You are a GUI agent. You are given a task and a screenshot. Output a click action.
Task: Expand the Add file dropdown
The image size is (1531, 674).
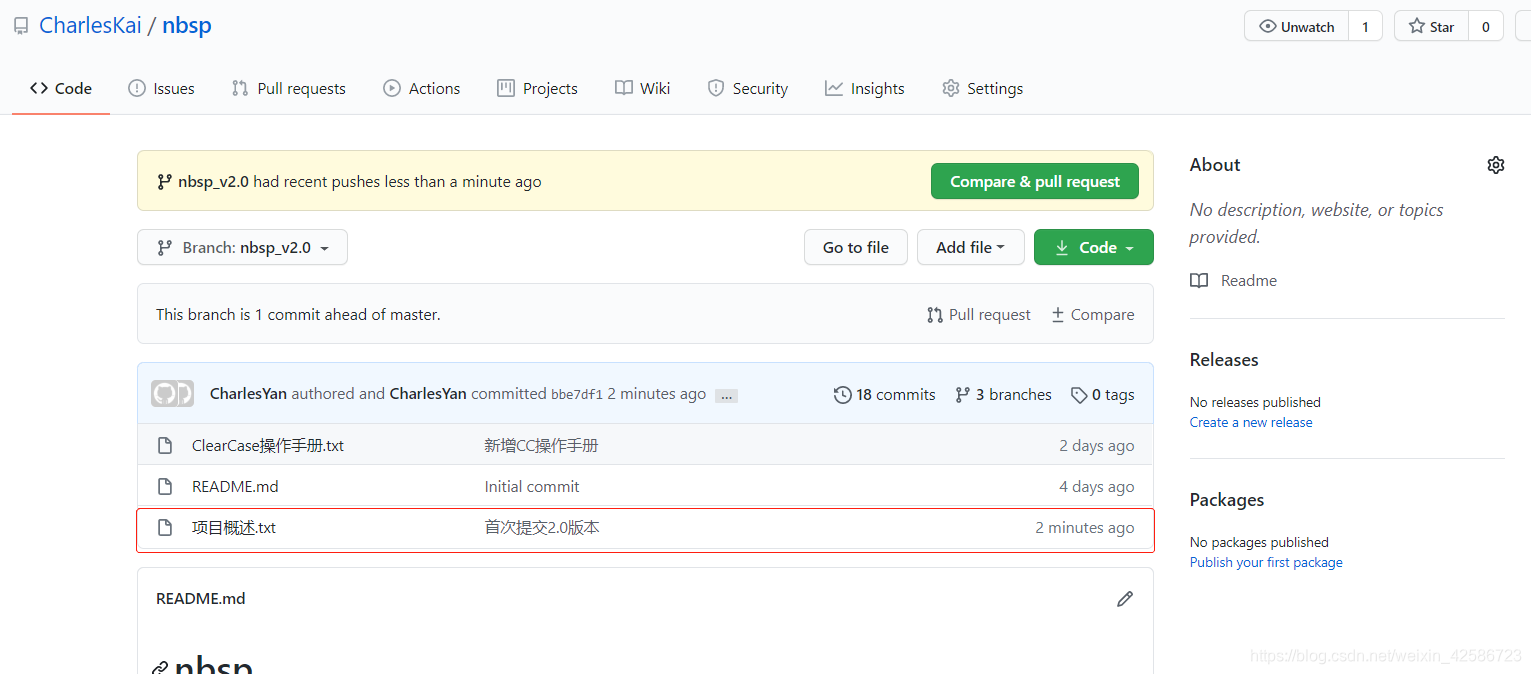click(x=970, y=247)
